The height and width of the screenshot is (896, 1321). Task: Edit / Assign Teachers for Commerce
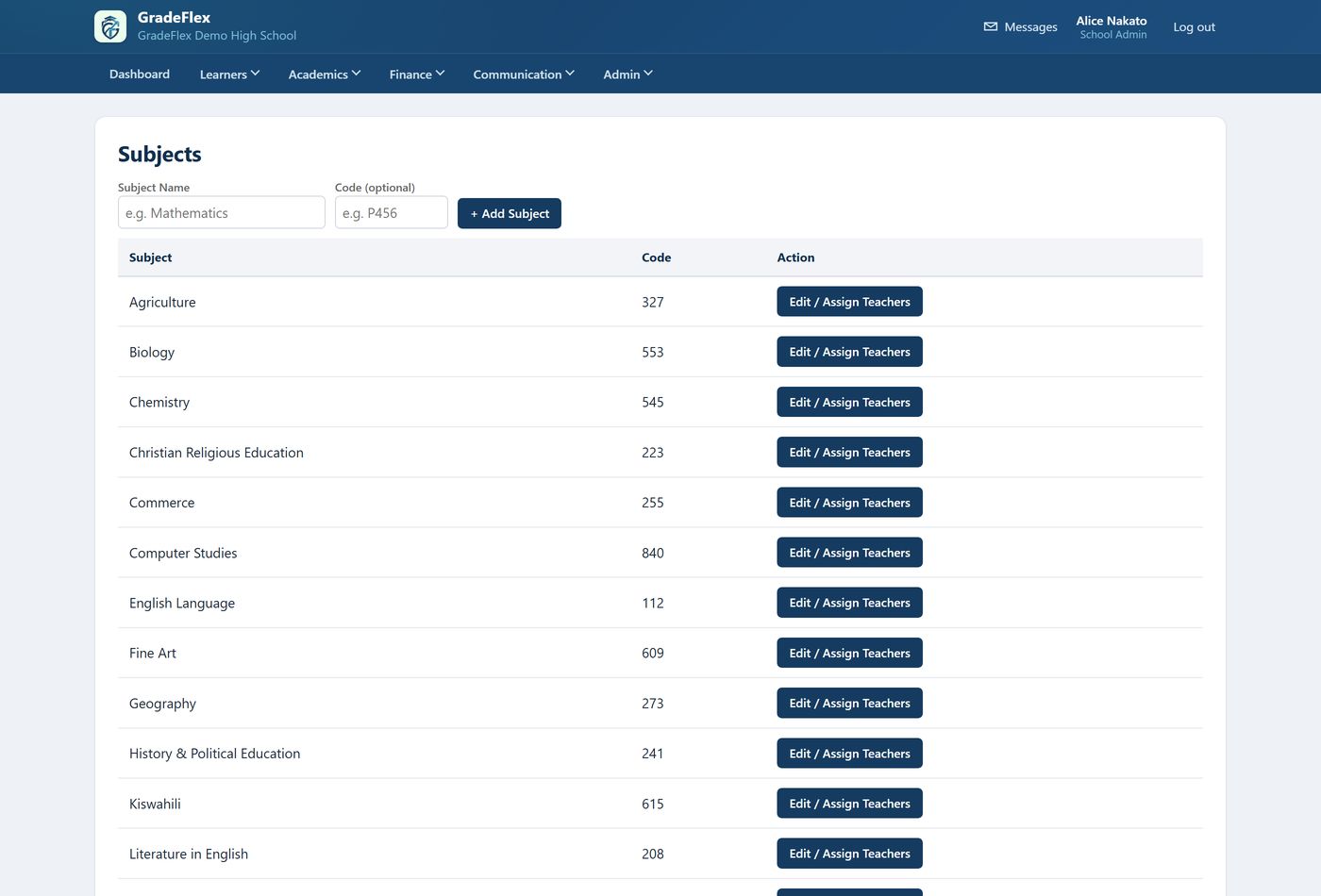click(x=849, y=503)
